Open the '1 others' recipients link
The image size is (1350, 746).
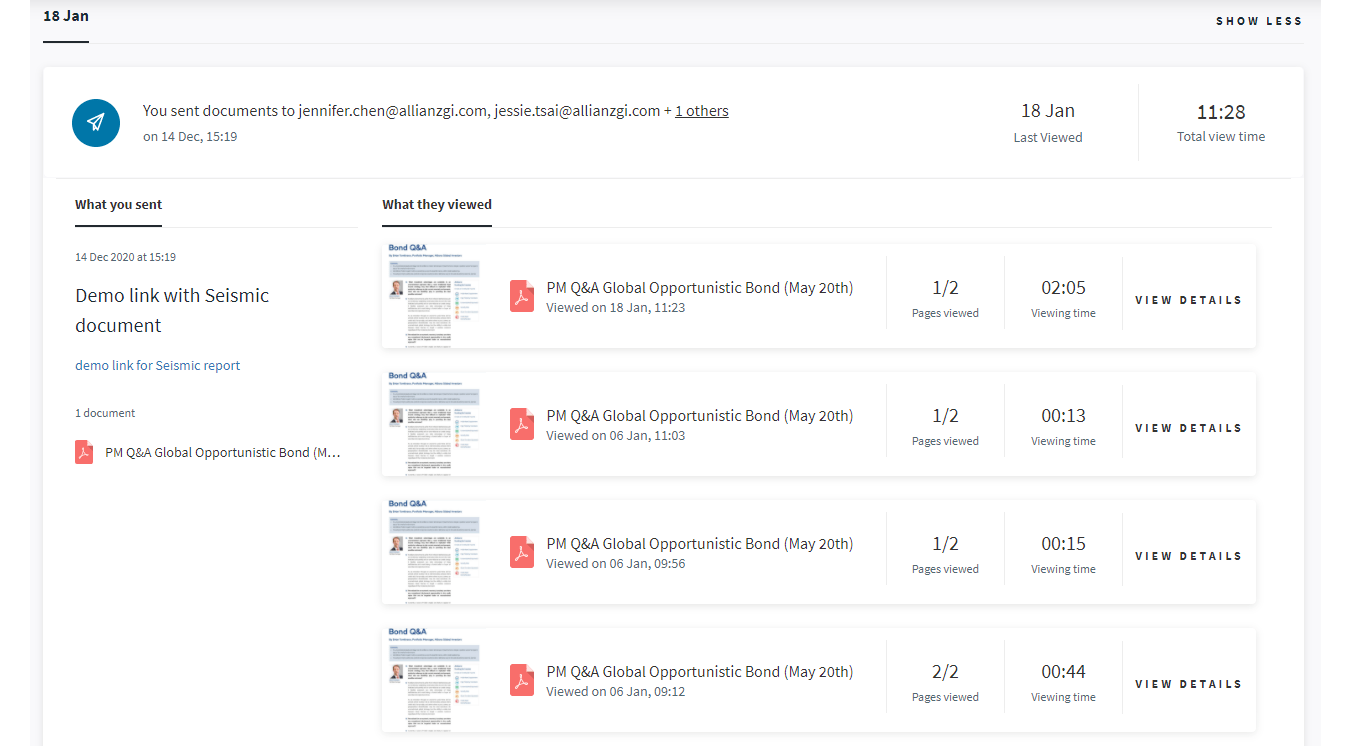[x=702, y=111]
